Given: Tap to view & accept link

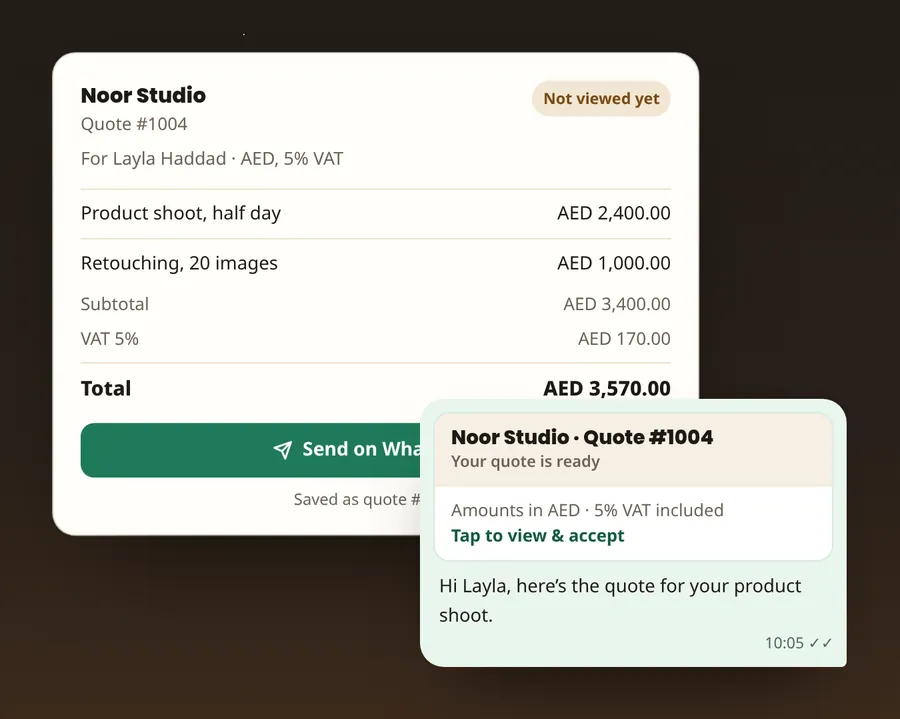Looking at the screenshot, I should pyautogui.click(x=537, y=535).
